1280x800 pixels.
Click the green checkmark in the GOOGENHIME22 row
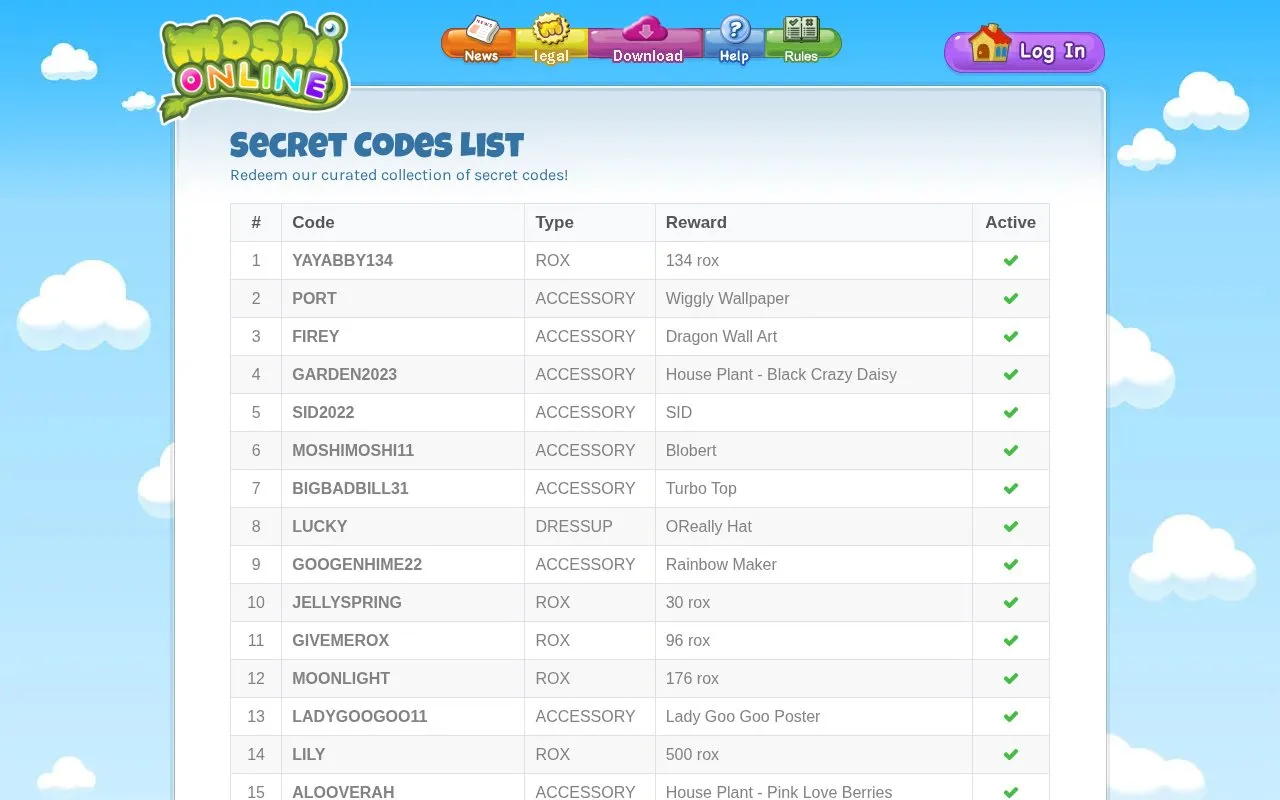[x=1011, y=564]
